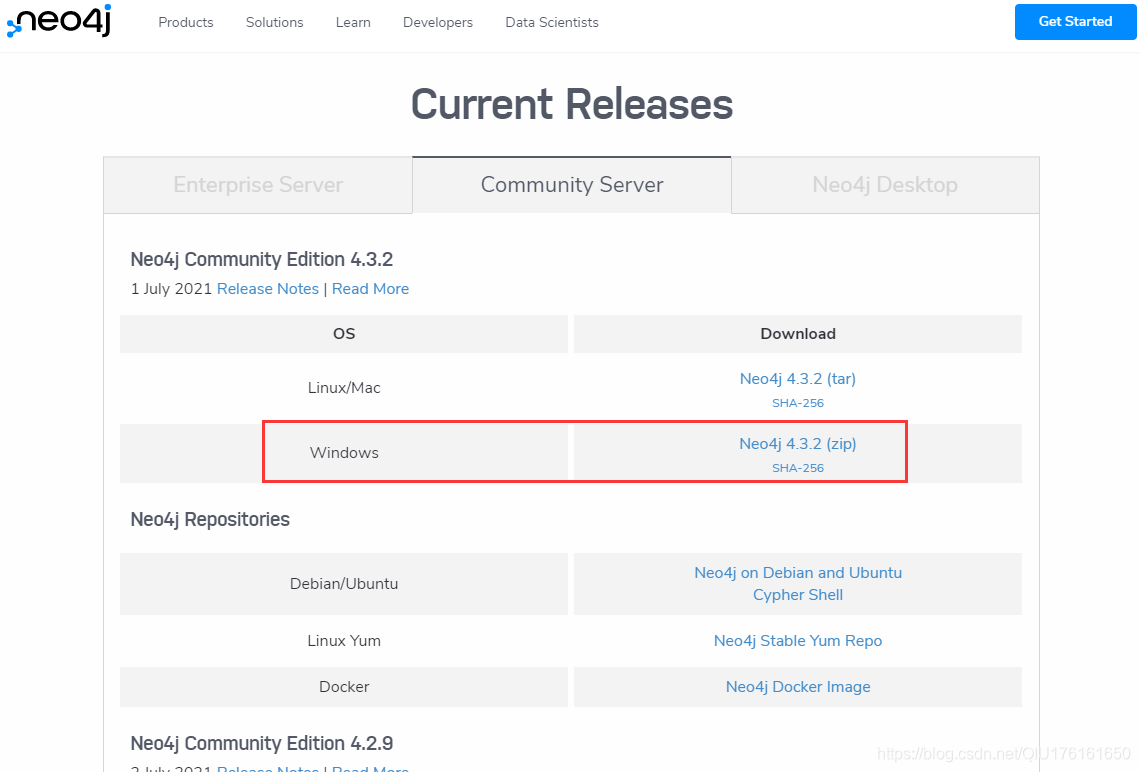Viewport: 1140px width, 772px height.
Task: Click the Neo4j Repositories heading
Action: click(210, 520)
